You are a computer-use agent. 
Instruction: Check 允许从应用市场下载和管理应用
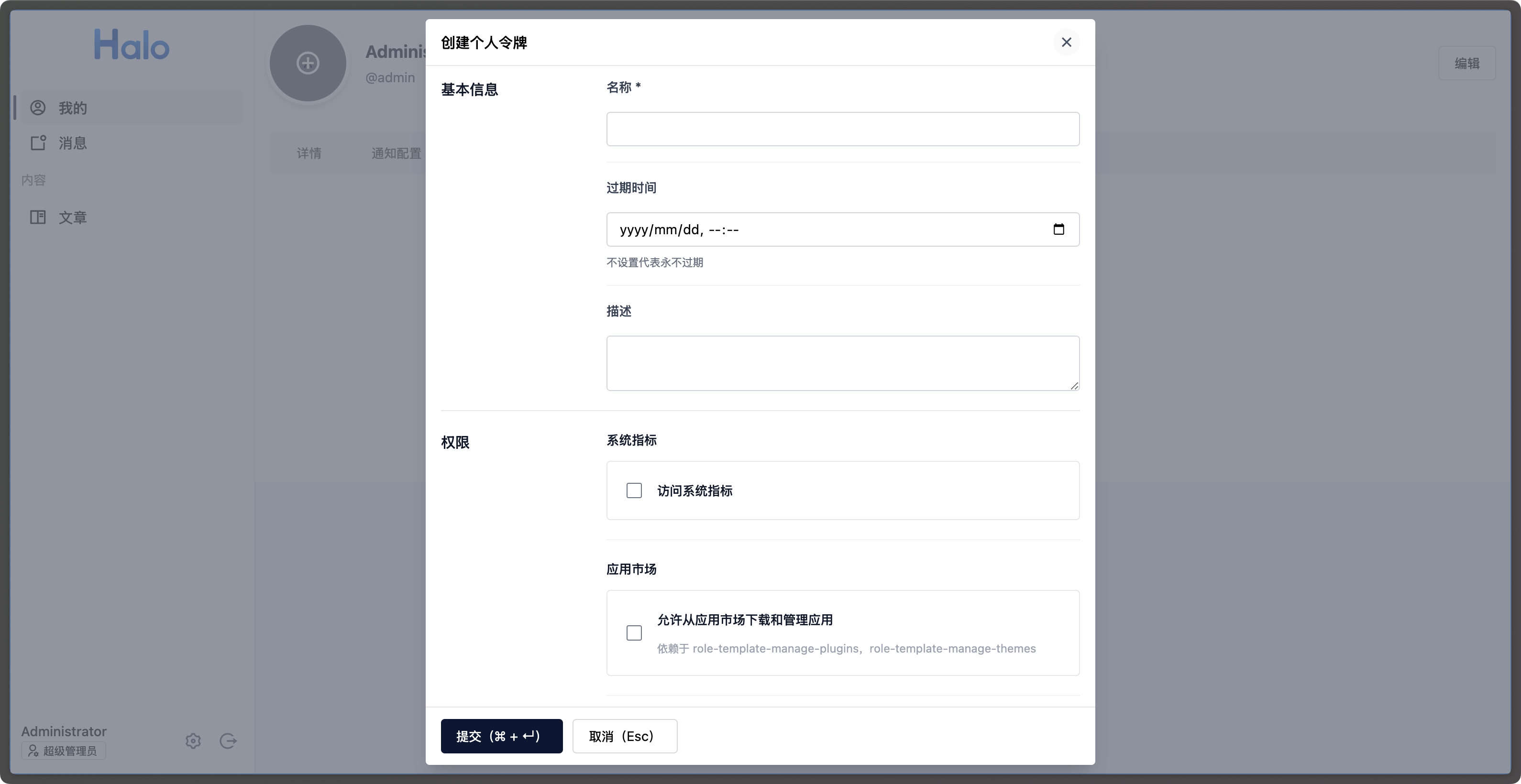(x=634, y=632)
